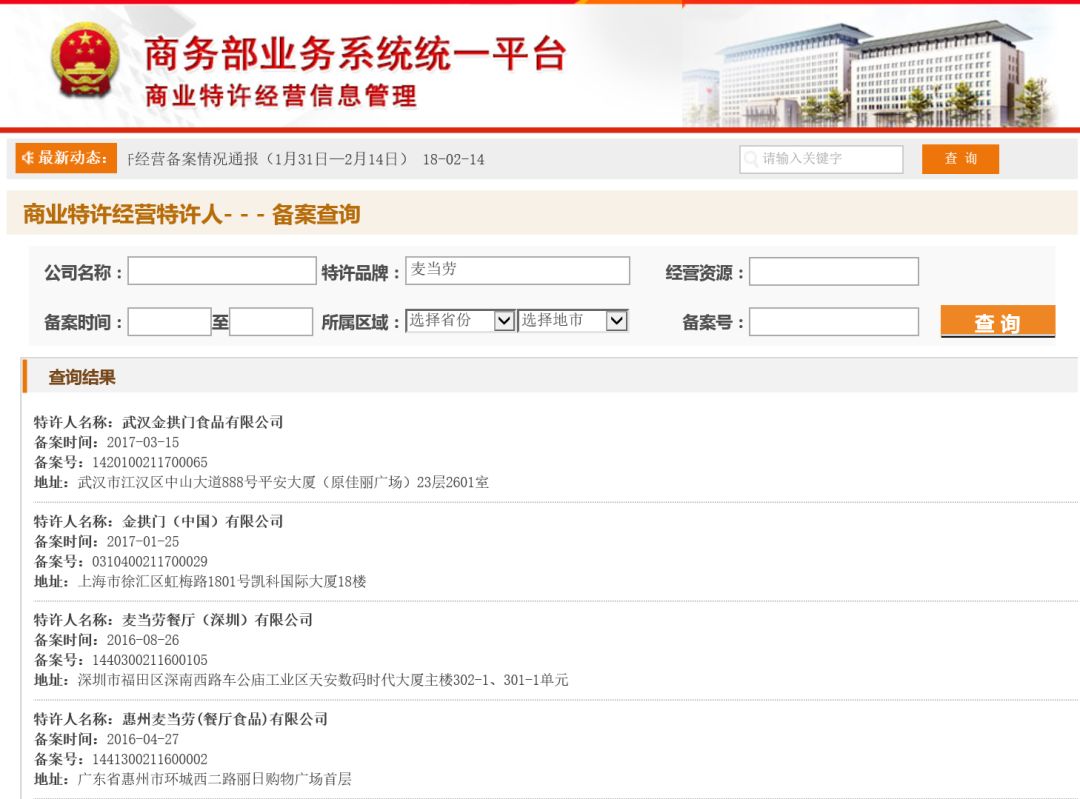Click the 广东省惠州市环城西二路 address line
Viewport: 1080px width, 799px height.
click(x=214, y=779)
